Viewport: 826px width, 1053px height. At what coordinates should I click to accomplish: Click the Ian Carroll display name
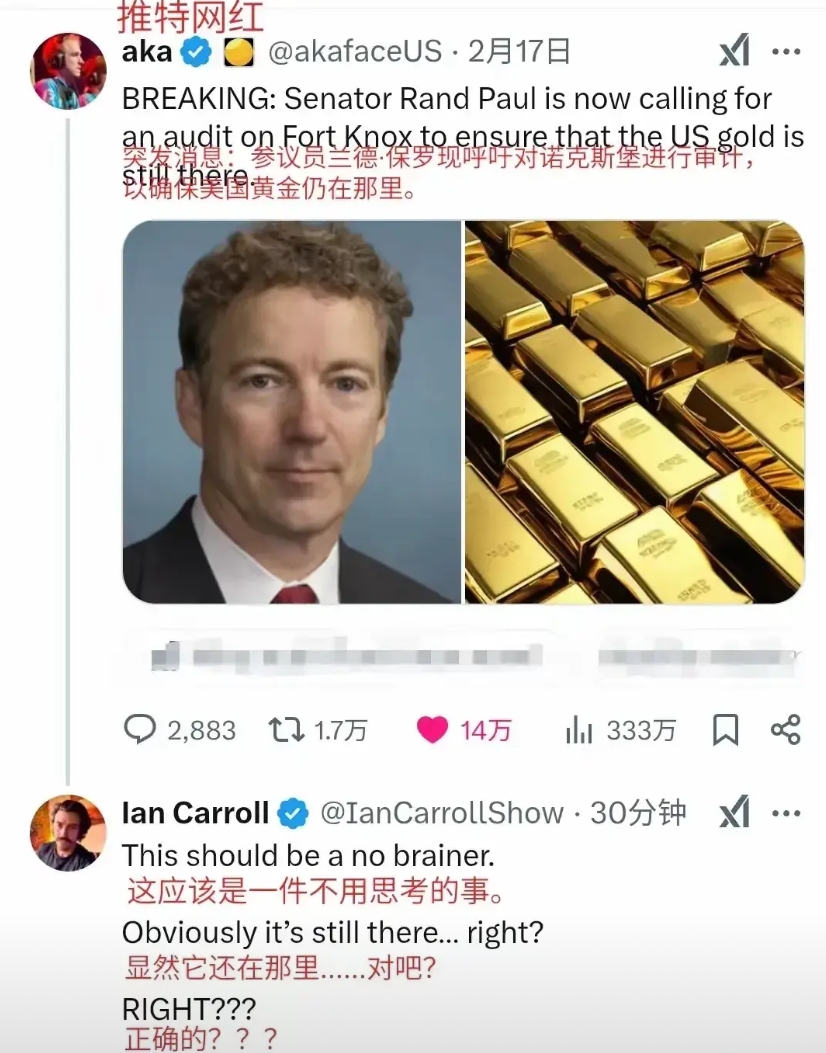click(x=195, y=813)
